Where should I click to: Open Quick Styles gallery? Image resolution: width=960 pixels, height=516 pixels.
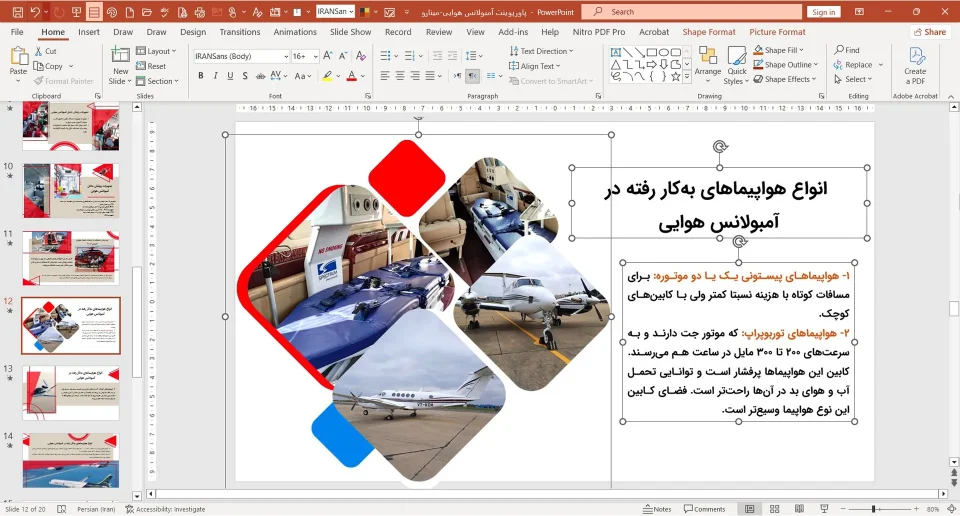pyautogui.click(x=737, y=66)
